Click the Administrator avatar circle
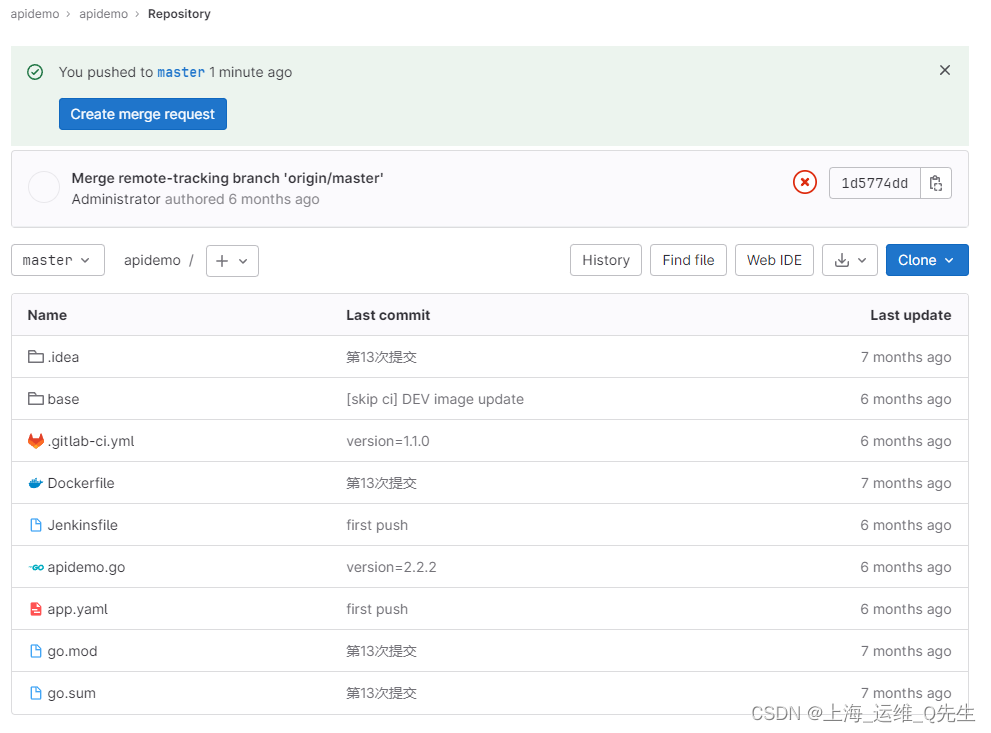The image size is (991, 733). [44, 187]
